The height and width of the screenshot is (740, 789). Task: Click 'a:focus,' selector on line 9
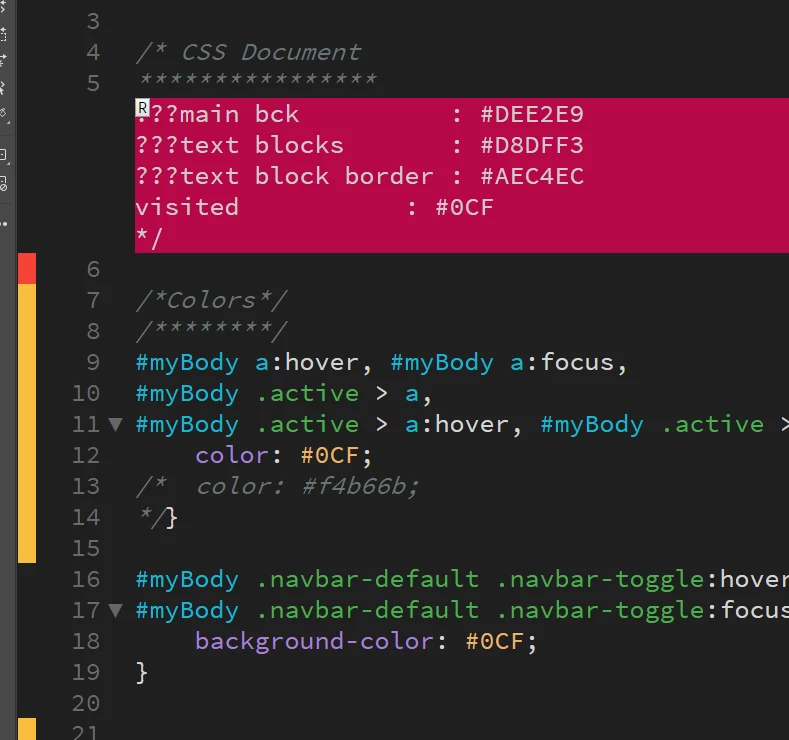pos(569,363)
